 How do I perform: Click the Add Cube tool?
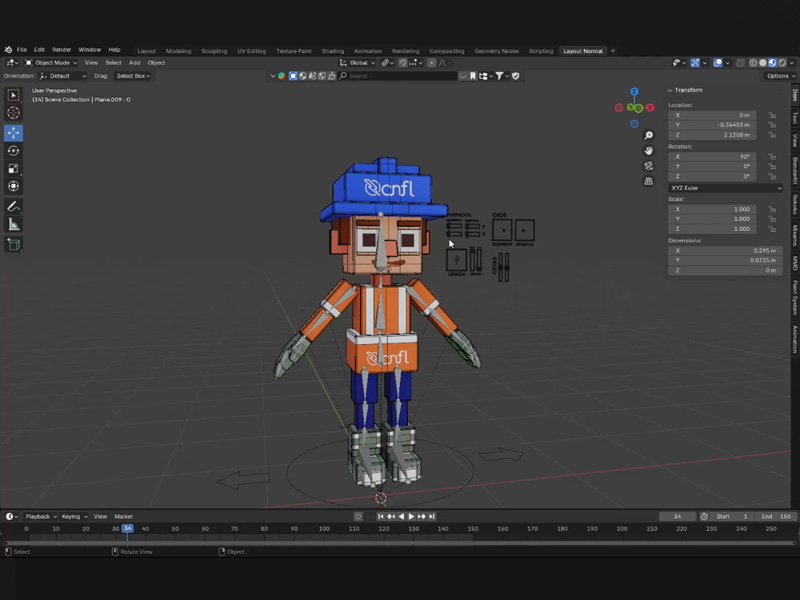pyautogui.click(x=14, y=244)
